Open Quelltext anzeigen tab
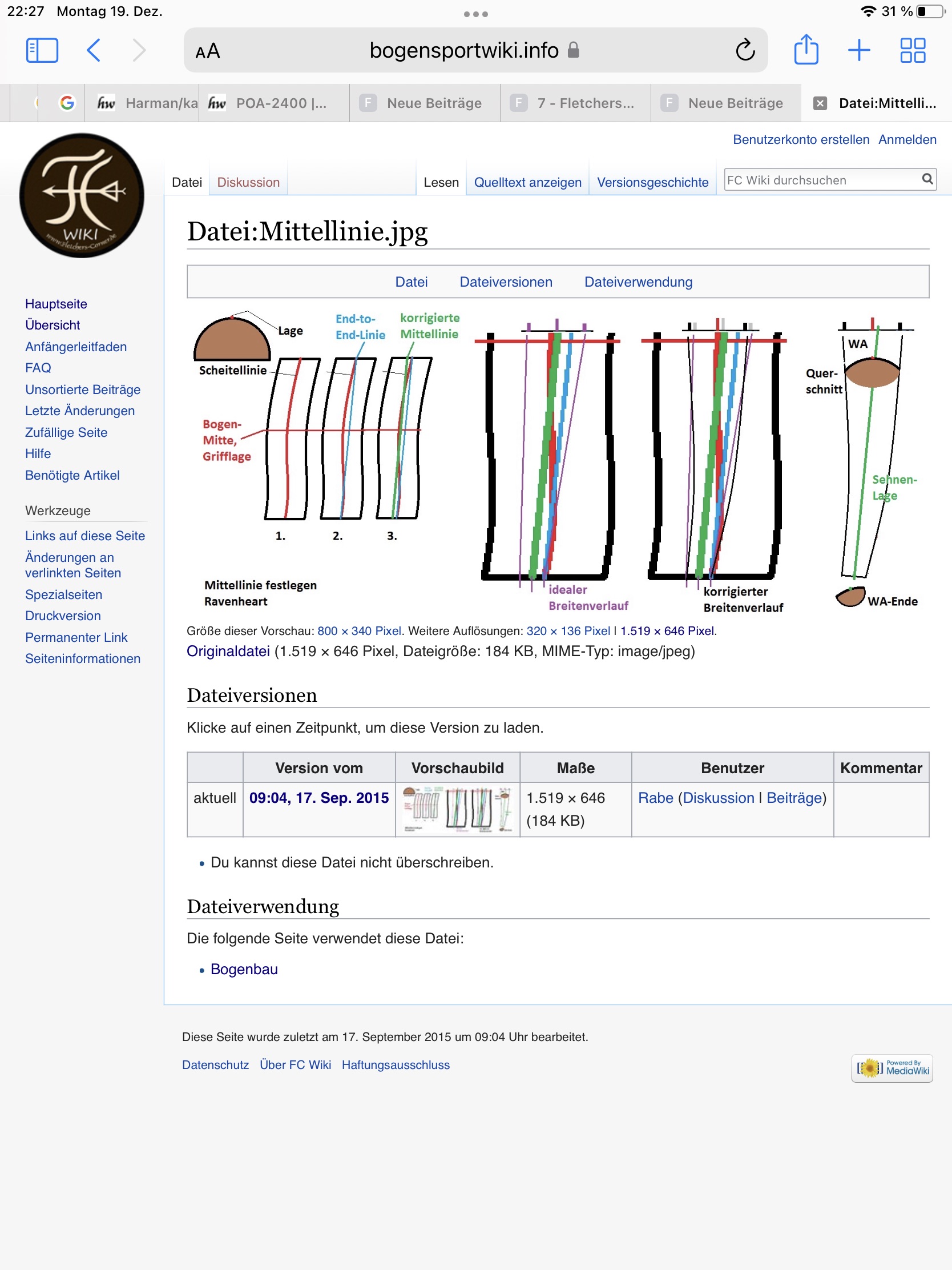952x1270 pixels. click(x=528, y=183)
